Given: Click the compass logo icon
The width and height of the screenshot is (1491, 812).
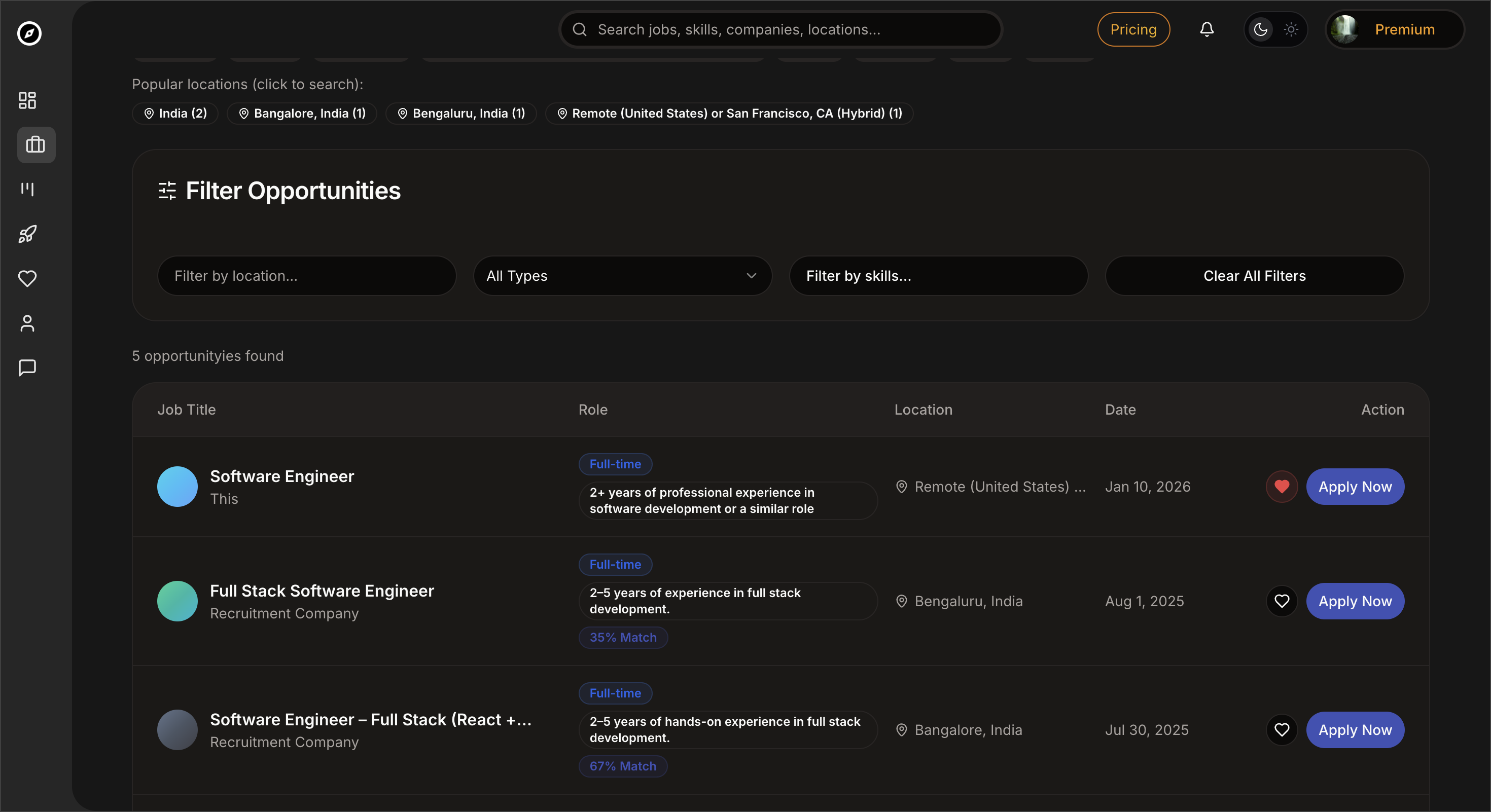Looking at the screenshot, I should [x=29, y=33].
